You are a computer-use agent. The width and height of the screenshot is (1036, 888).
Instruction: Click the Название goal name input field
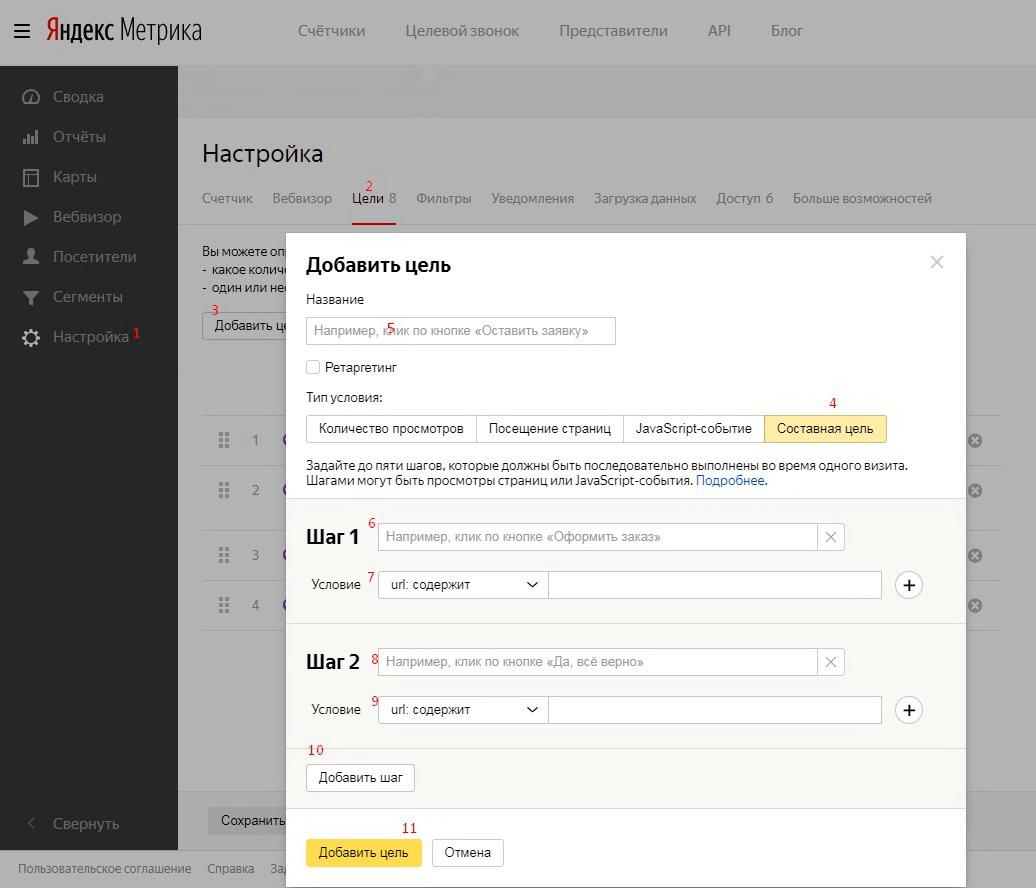460,331
